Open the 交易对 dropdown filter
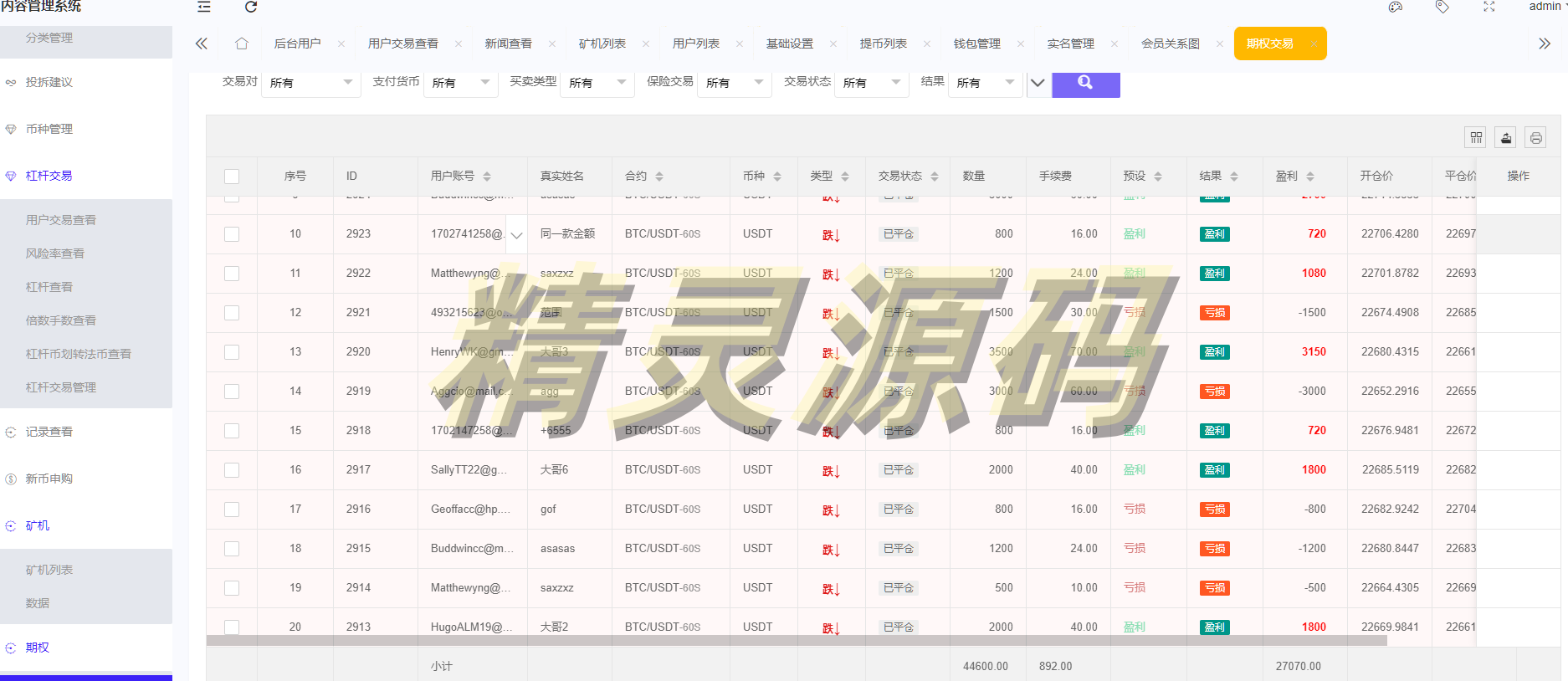Screen dimensions: 1568x681 point(310,83)
